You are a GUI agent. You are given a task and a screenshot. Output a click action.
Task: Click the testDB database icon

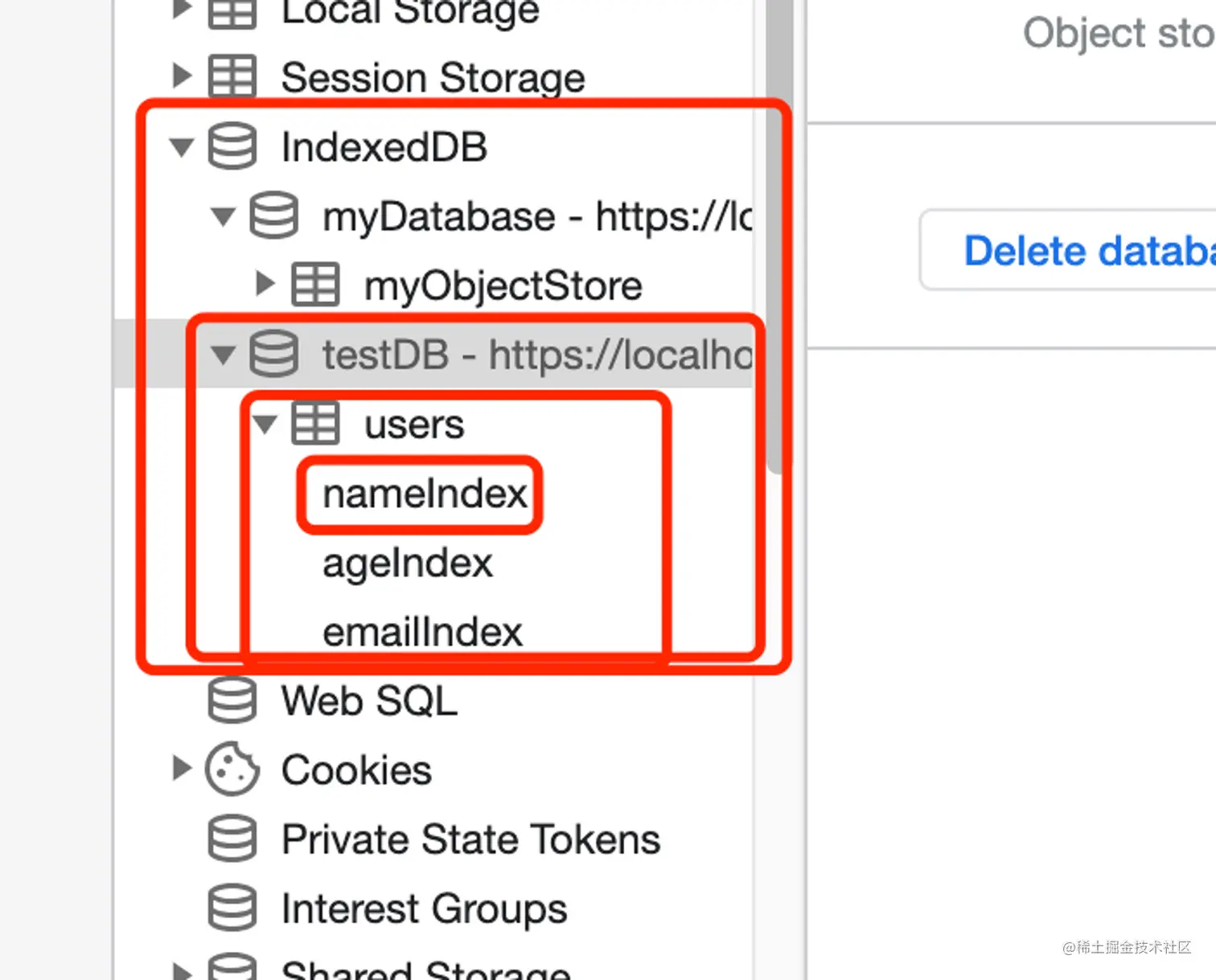click(273, 354)
